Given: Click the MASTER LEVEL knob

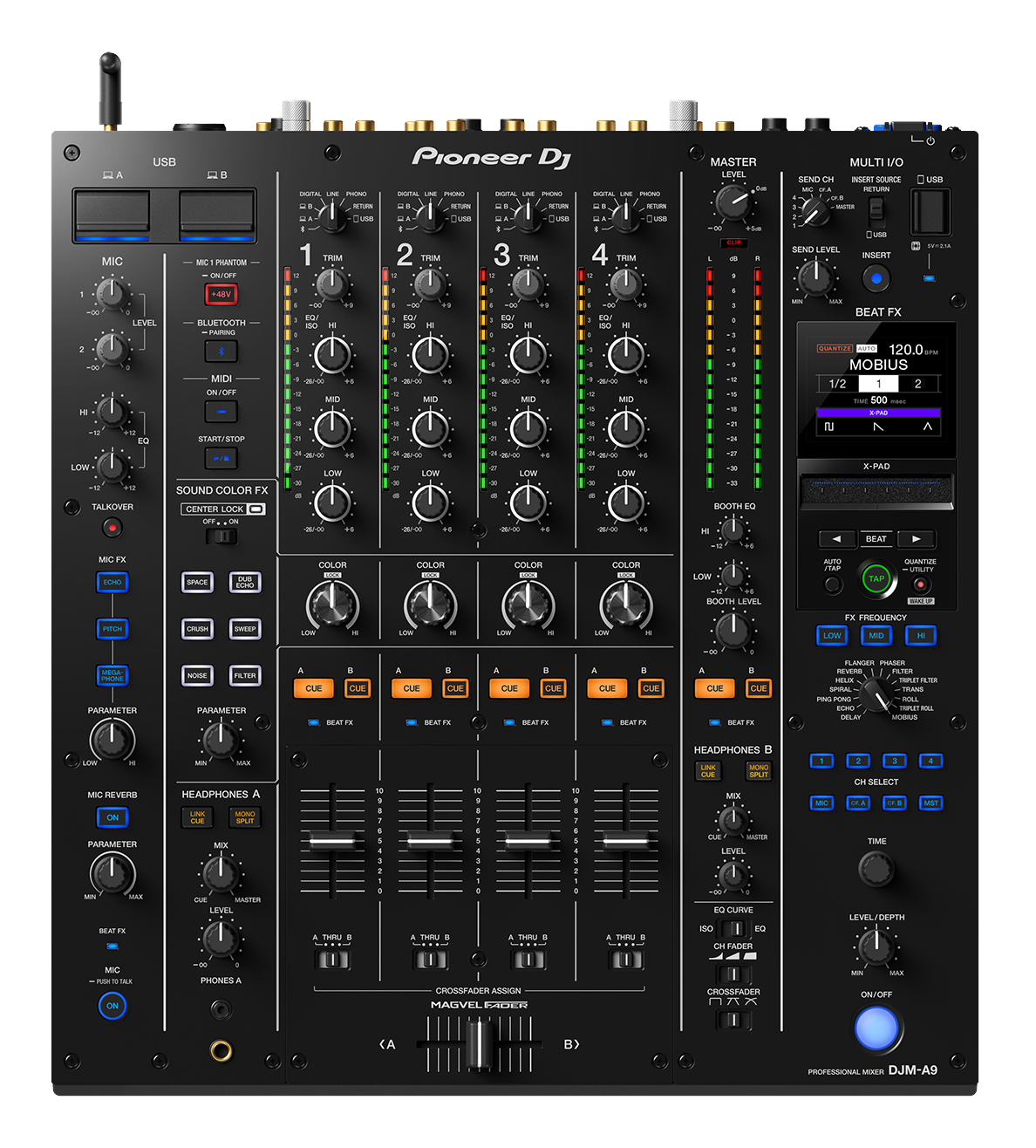Looking at the screenshot, I should [x=733, y=202].
